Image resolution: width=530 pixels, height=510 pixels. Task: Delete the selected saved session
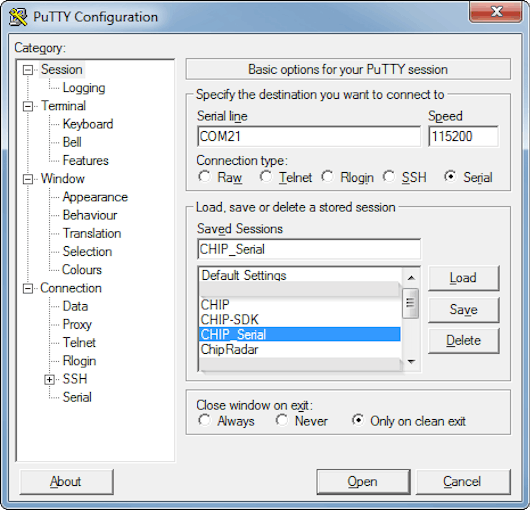tap(463, 341)
